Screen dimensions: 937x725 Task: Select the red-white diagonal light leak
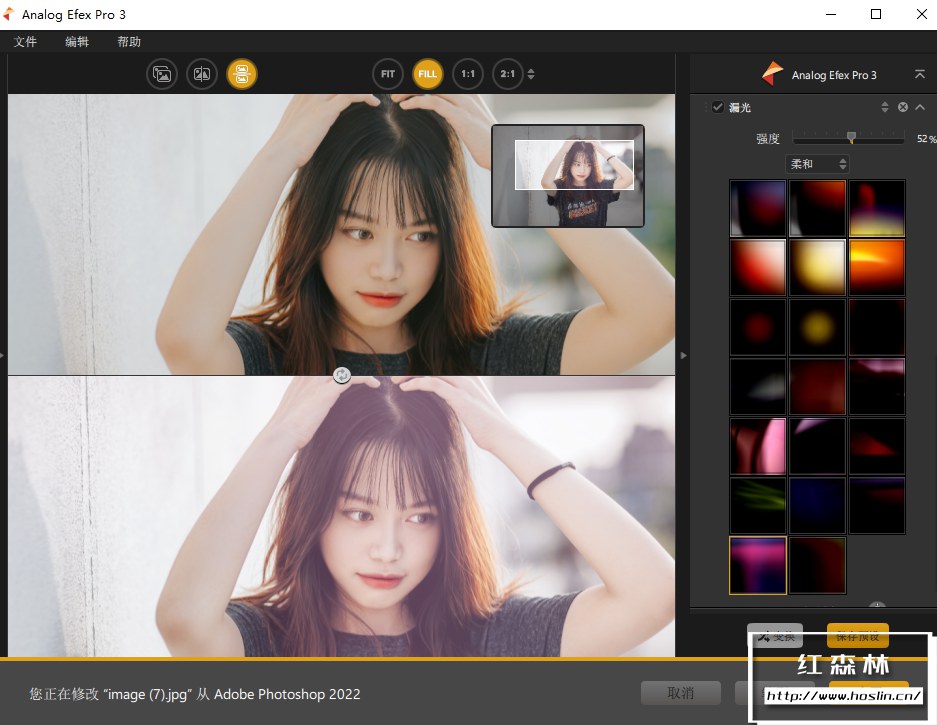[758, 268]
